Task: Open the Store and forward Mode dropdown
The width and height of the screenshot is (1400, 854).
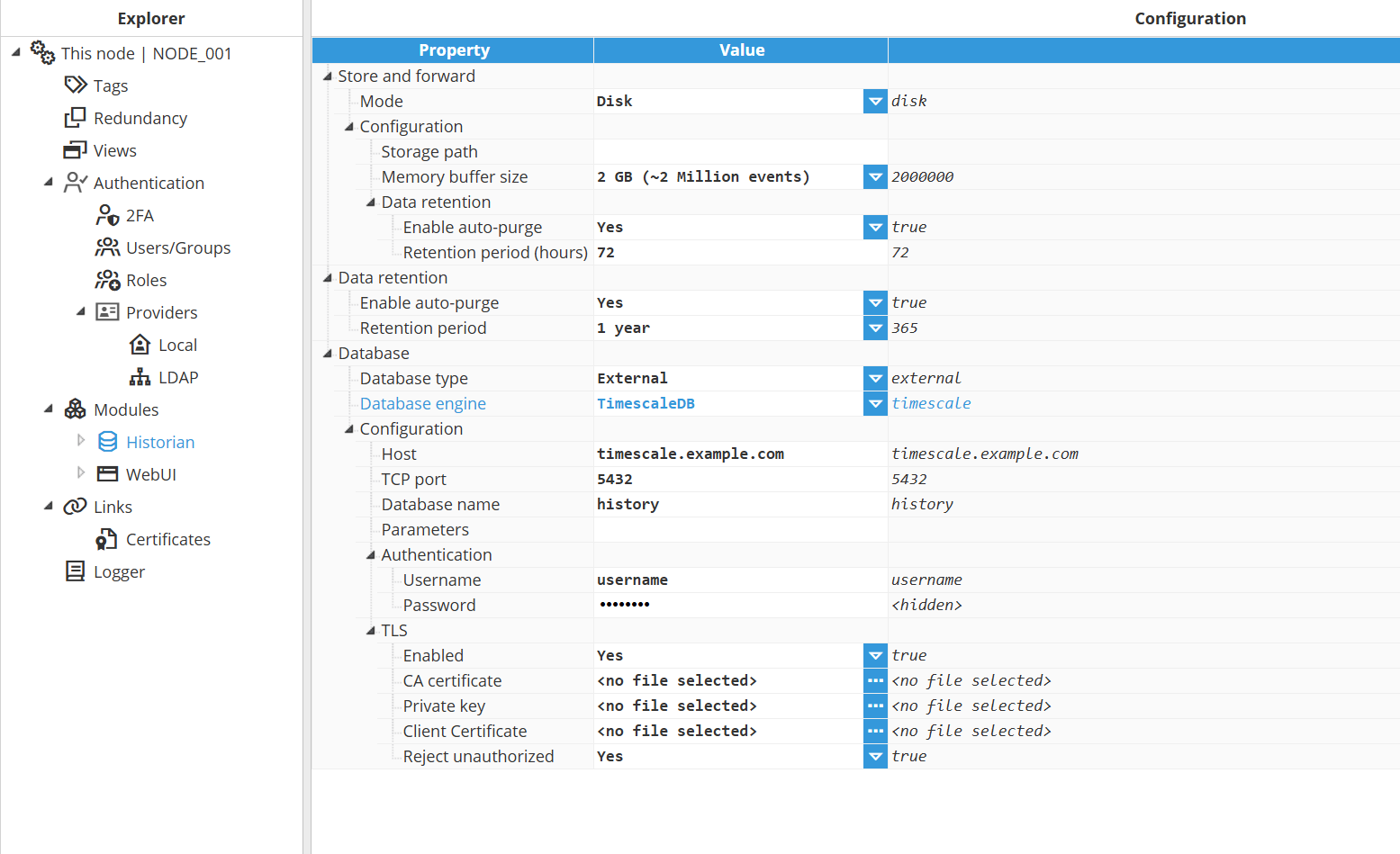Action: pos(875,102)
